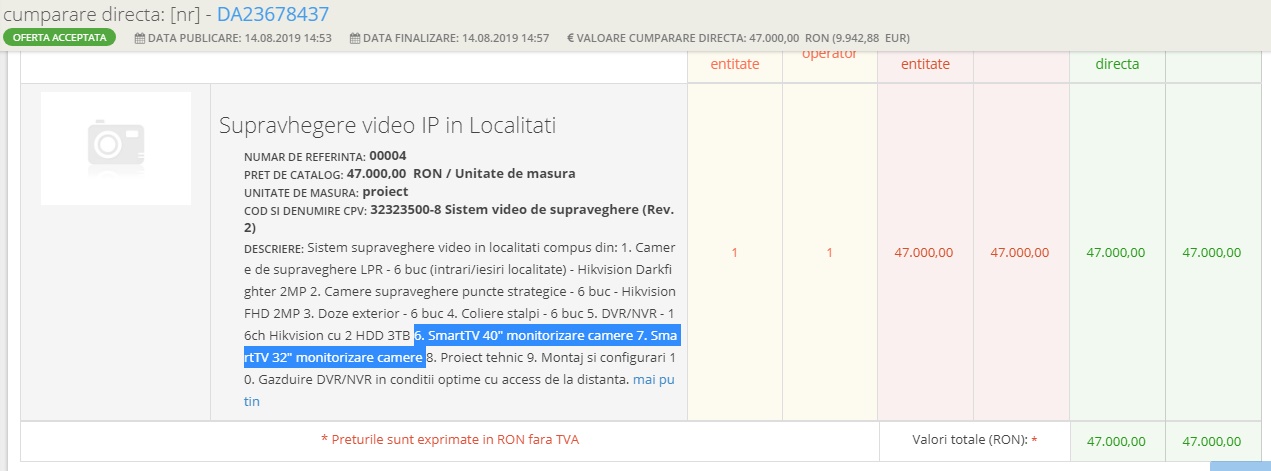
Task: Click euro icon beside VALOARE CUMPARARE DIRECTA
Action: pos(570,38)
